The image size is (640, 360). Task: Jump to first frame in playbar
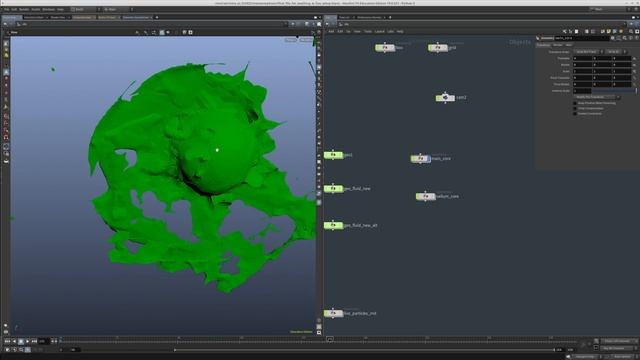pyautogui.click(x=7, y=341)
